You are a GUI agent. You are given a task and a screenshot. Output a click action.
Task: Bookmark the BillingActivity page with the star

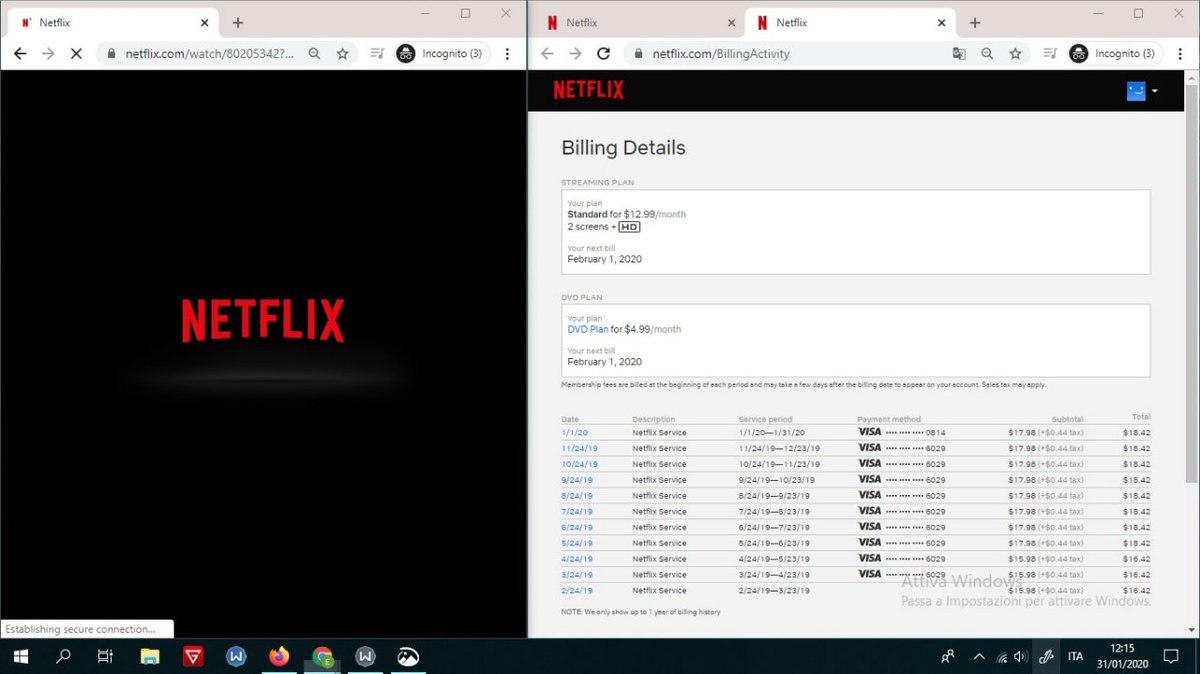click(x=1015, y=53)
